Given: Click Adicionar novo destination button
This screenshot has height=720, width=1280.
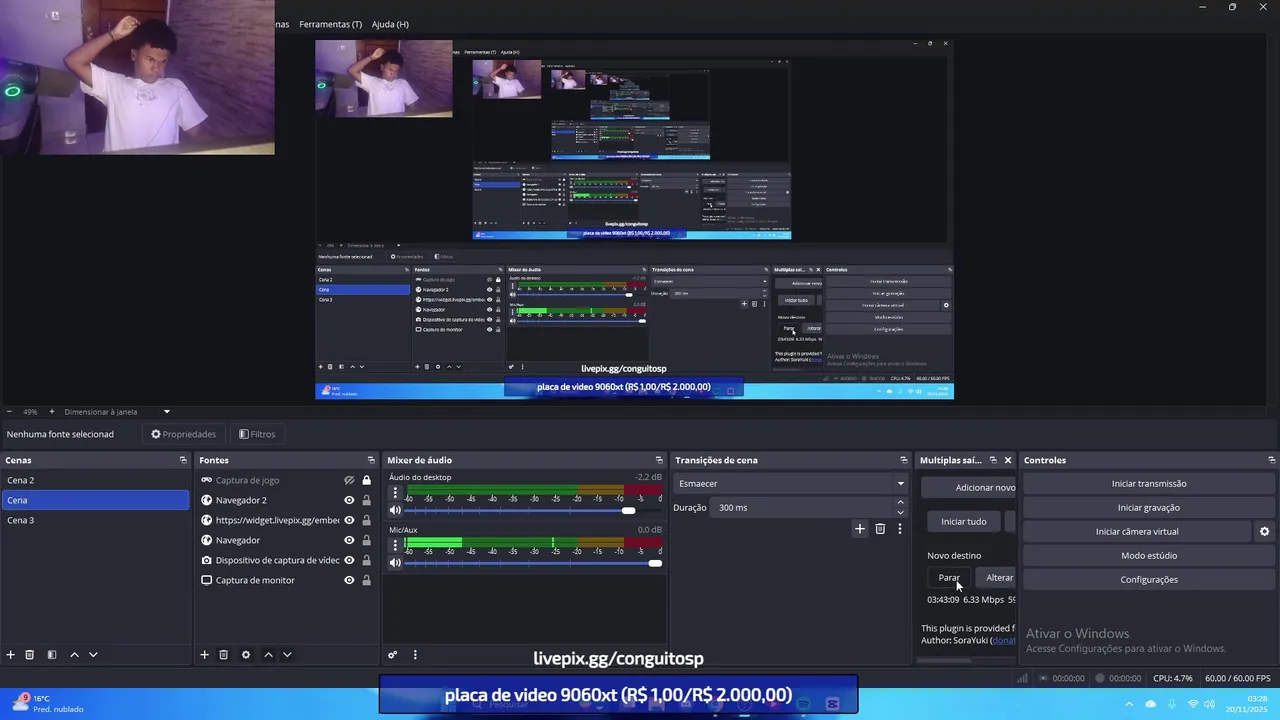Looking at the screenshot, I should (970, 488).
